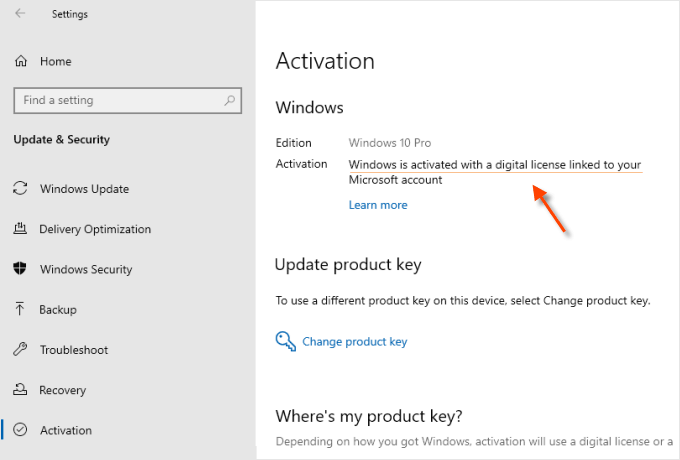Open the Backup settings label
The width and height of the screenshot is (680, 460).
(58, 310)
